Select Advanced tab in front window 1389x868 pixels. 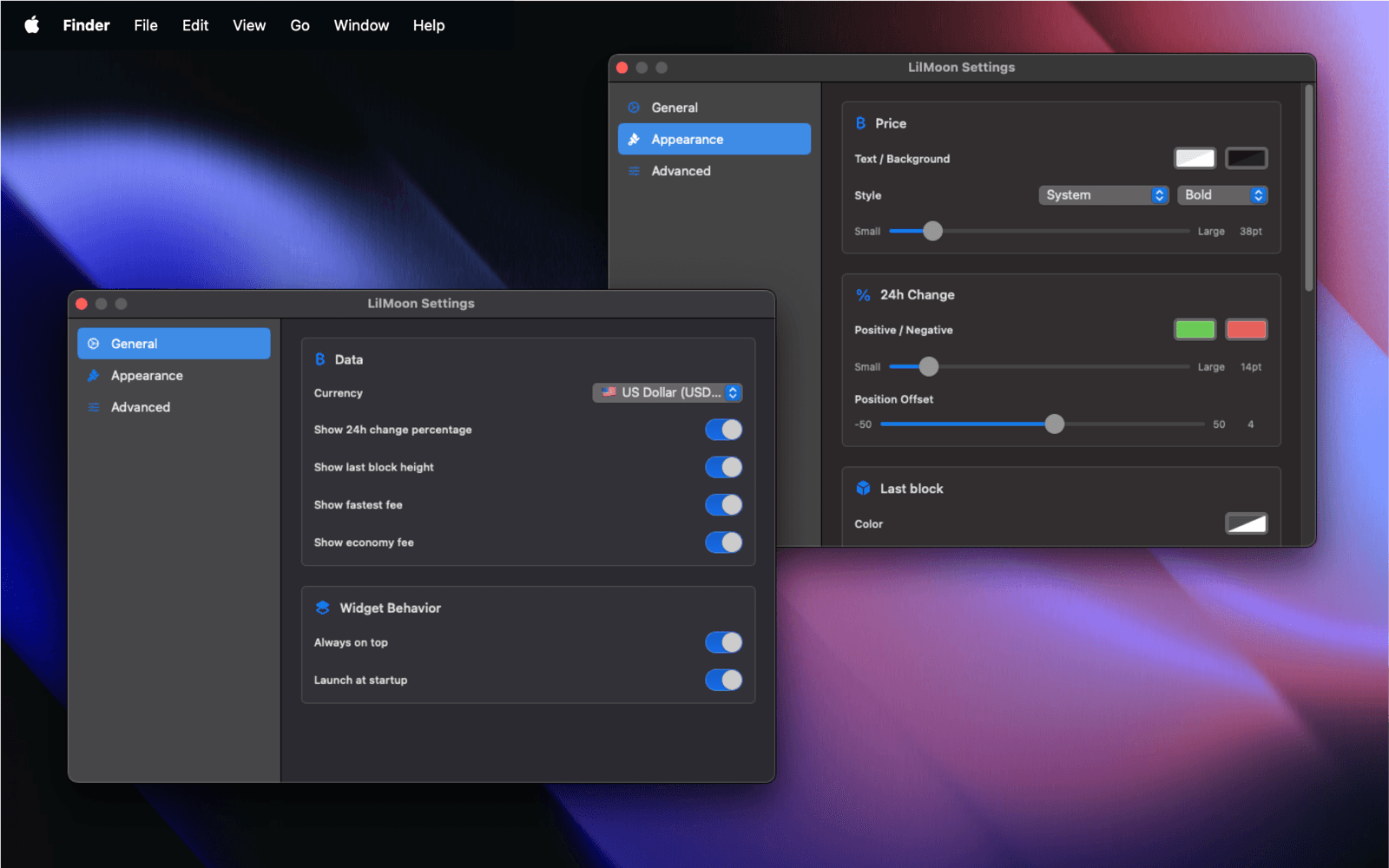tap(174, 407)
